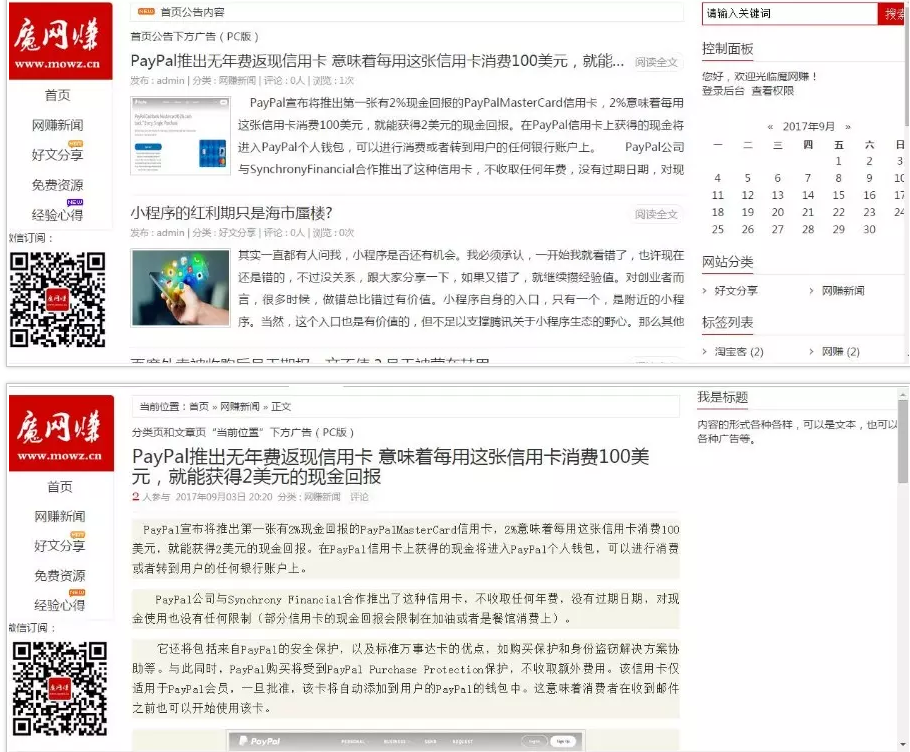This screenshot has height=752, width=910.
Task: Click the smartphone apps thumbnail image
Action: click(x=180, y=287)
